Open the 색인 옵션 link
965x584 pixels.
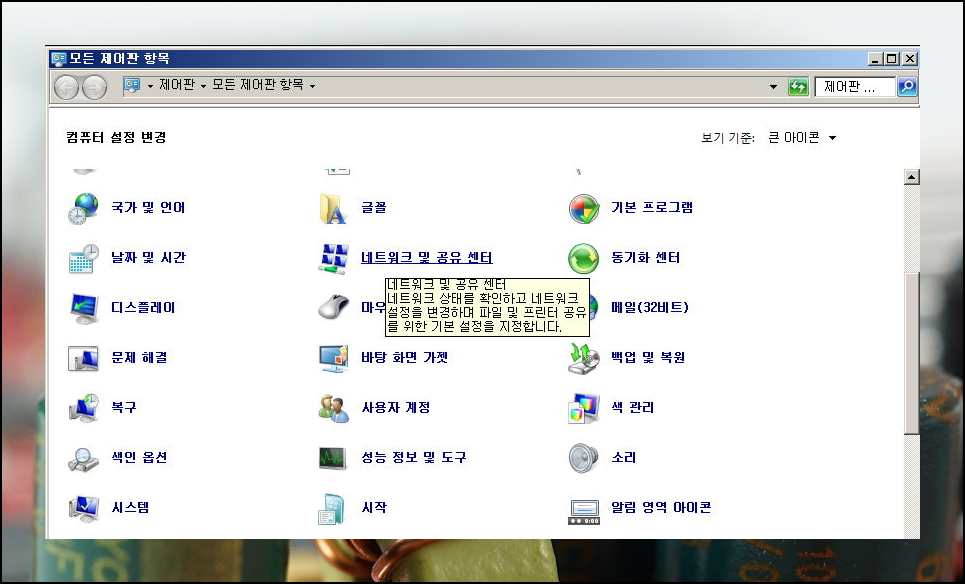tap(139, 457)
